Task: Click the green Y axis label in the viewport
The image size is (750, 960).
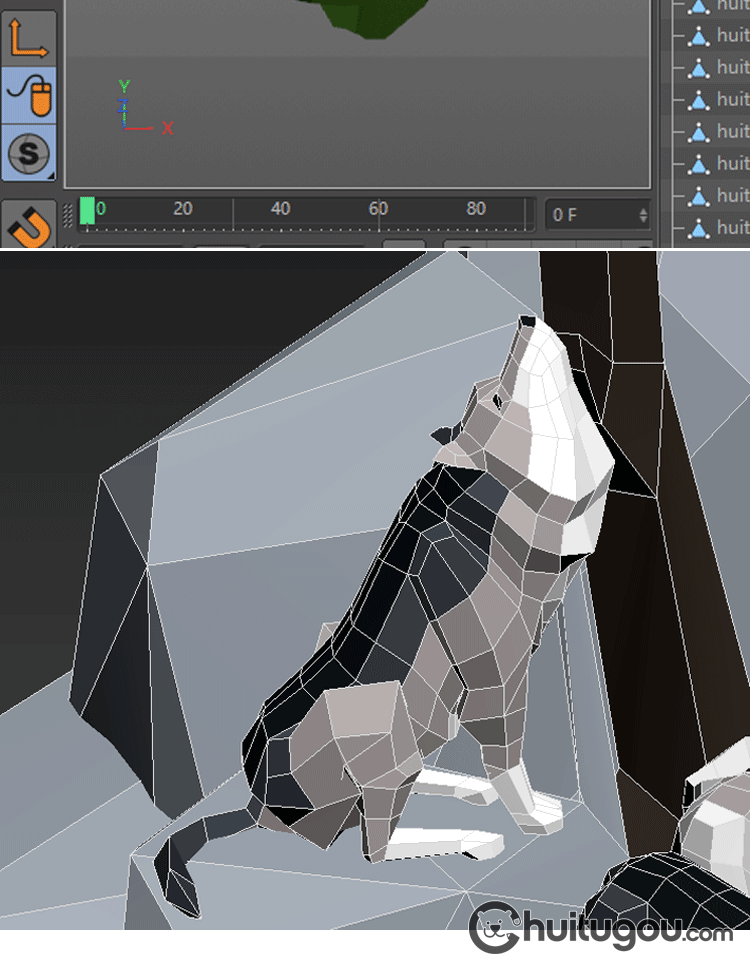Action: pyautogui.click(x=124, y=86)
